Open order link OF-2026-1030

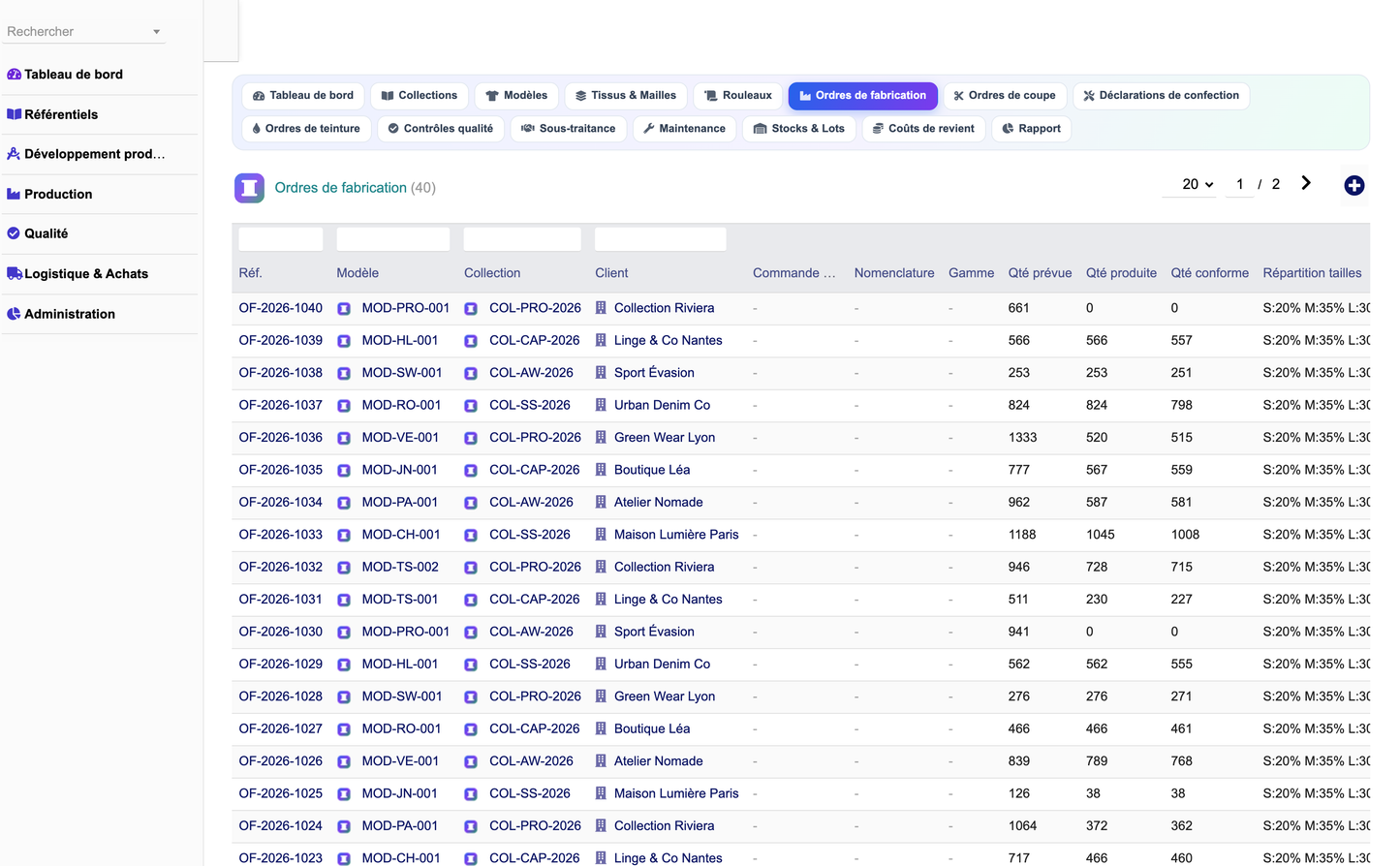[x=281, y=632]
